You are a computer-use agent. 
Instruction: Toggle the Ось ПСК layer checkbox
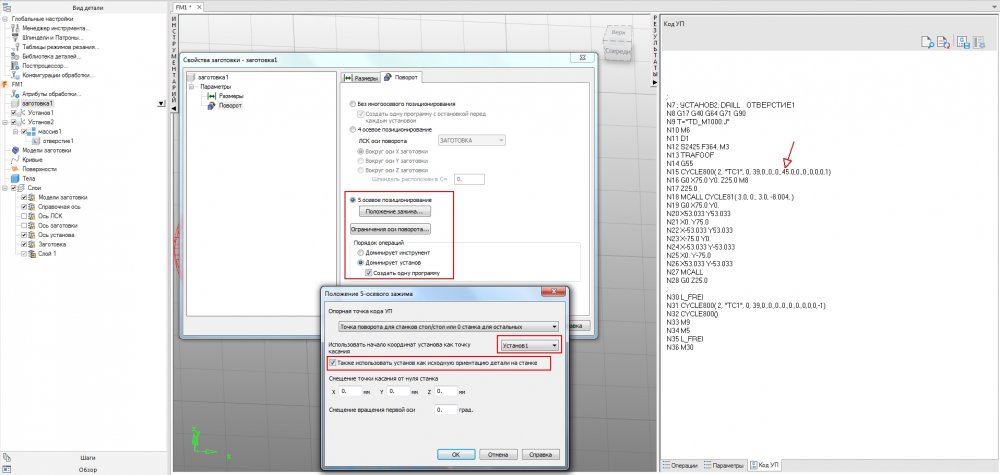tap(24, 217)
